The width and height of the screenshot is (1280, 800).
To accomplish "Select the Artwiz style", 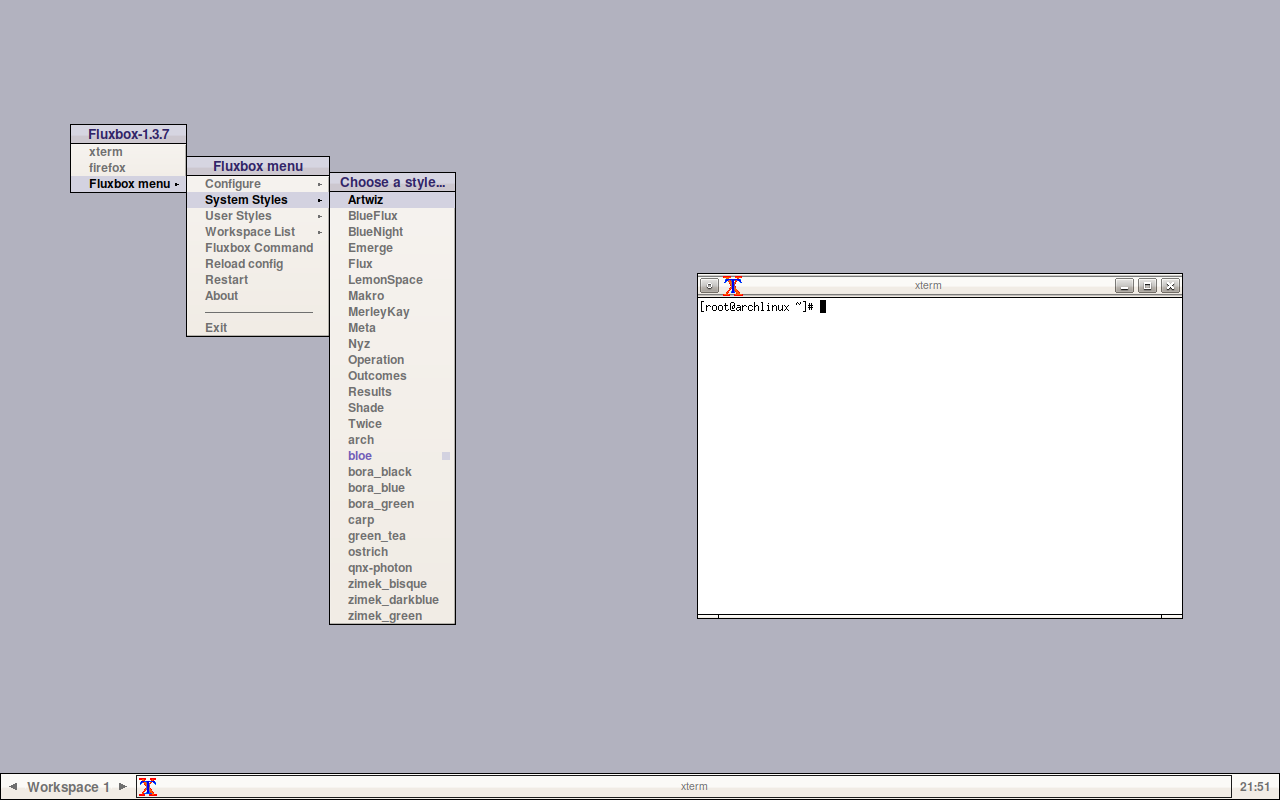I will click(392, 200).
